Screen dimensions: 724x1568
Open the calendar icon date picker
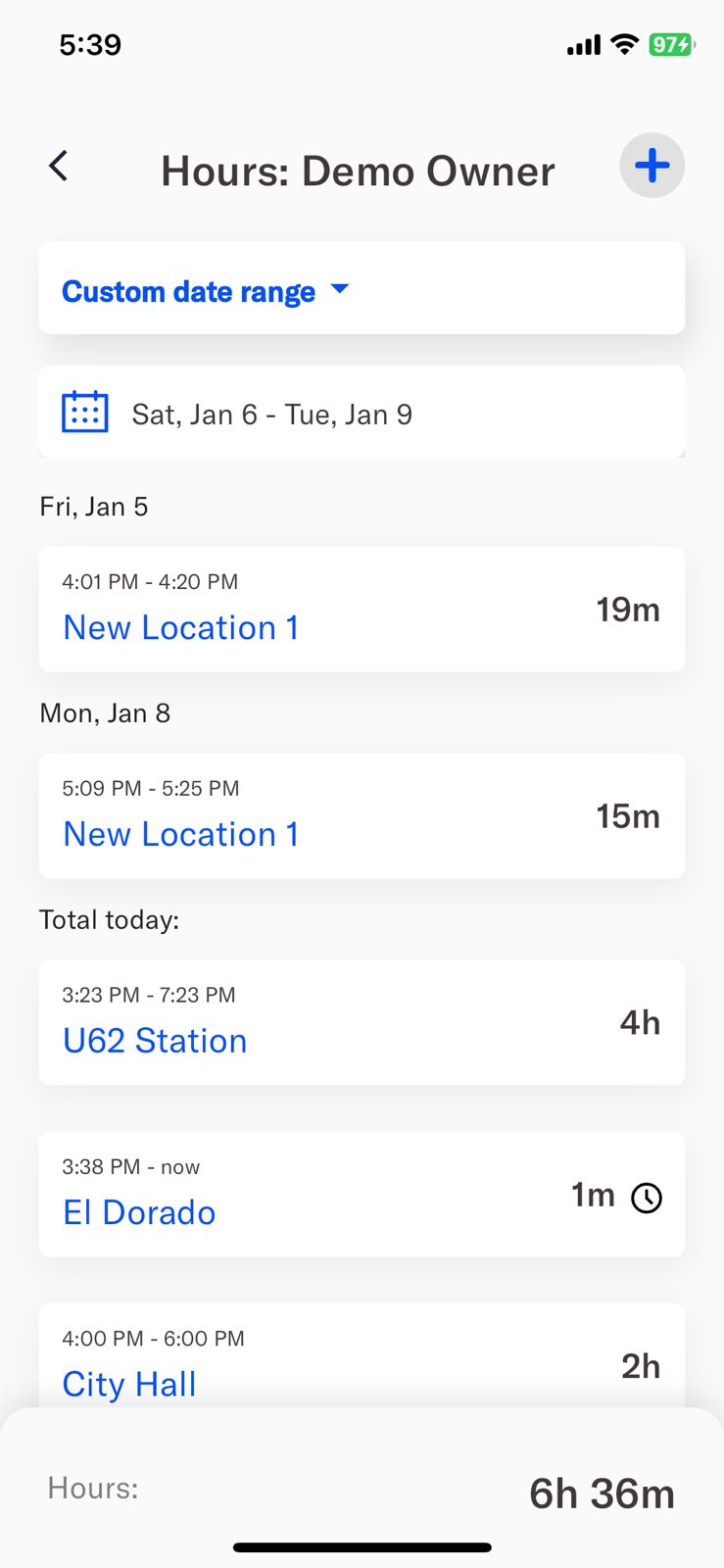coord(85,413)
